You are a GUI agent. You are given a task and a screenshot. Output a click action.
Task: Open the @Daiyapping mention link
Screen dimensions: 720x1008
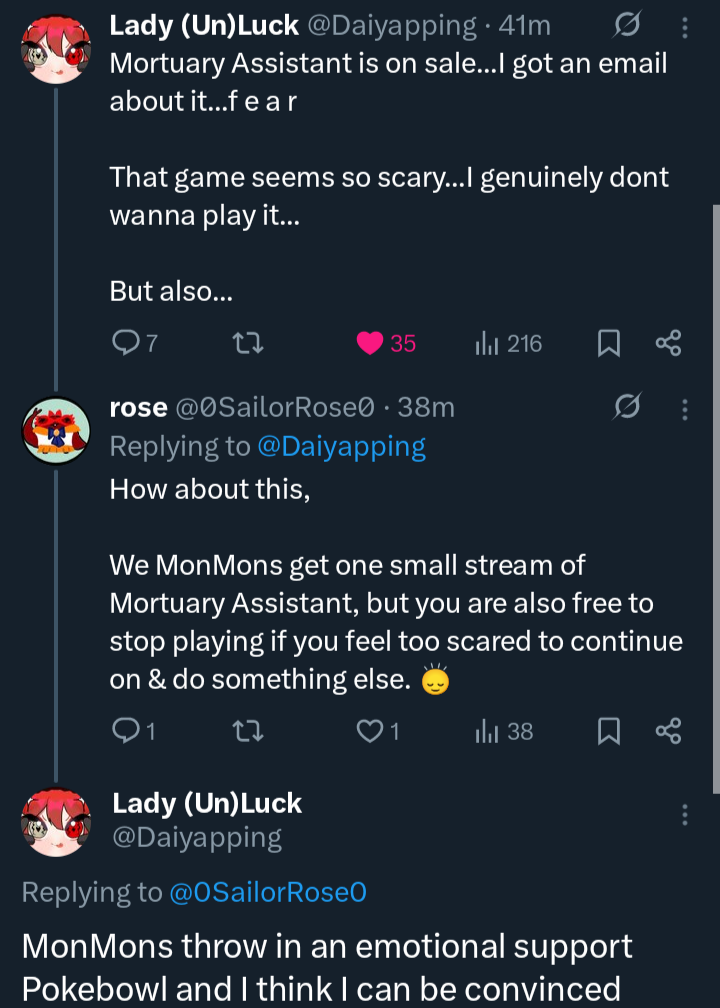click(341, 447)
